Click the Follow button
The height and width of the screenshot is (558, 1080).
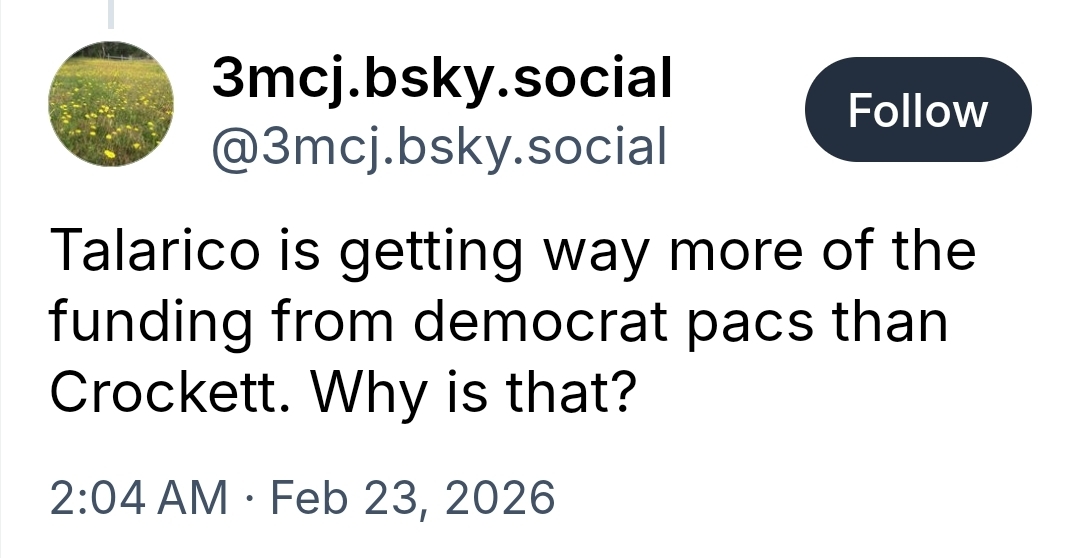(917, 110)
